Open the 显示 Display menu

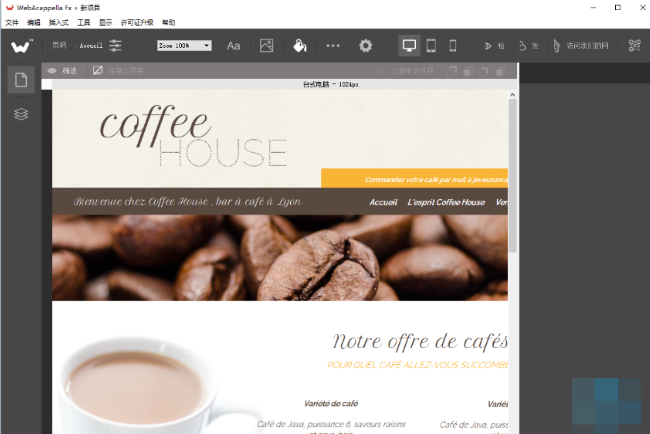(105, 22)
